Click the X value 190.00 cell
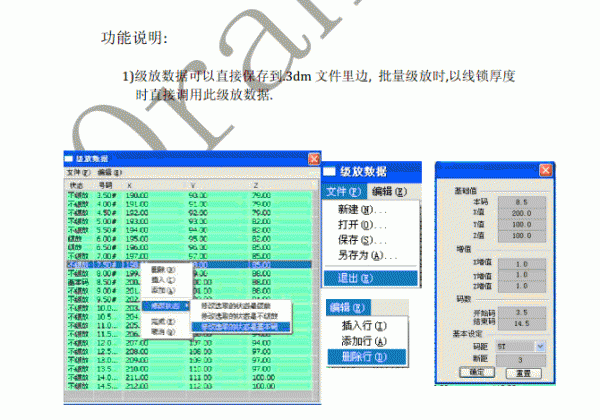This screenshot has height=420, width=600. 137,195
